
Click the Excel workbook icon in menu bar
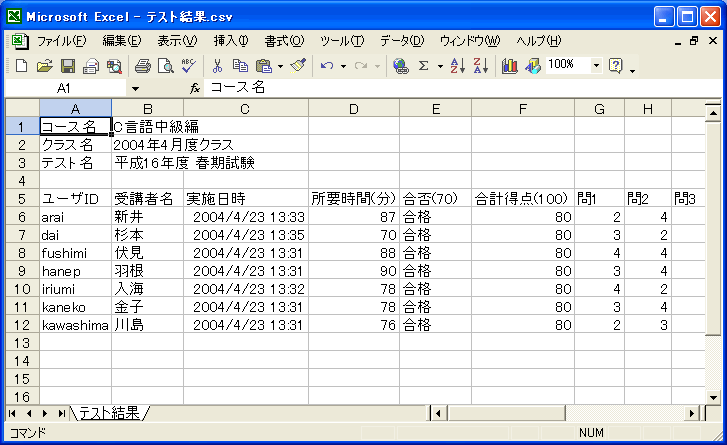(20, 42)
